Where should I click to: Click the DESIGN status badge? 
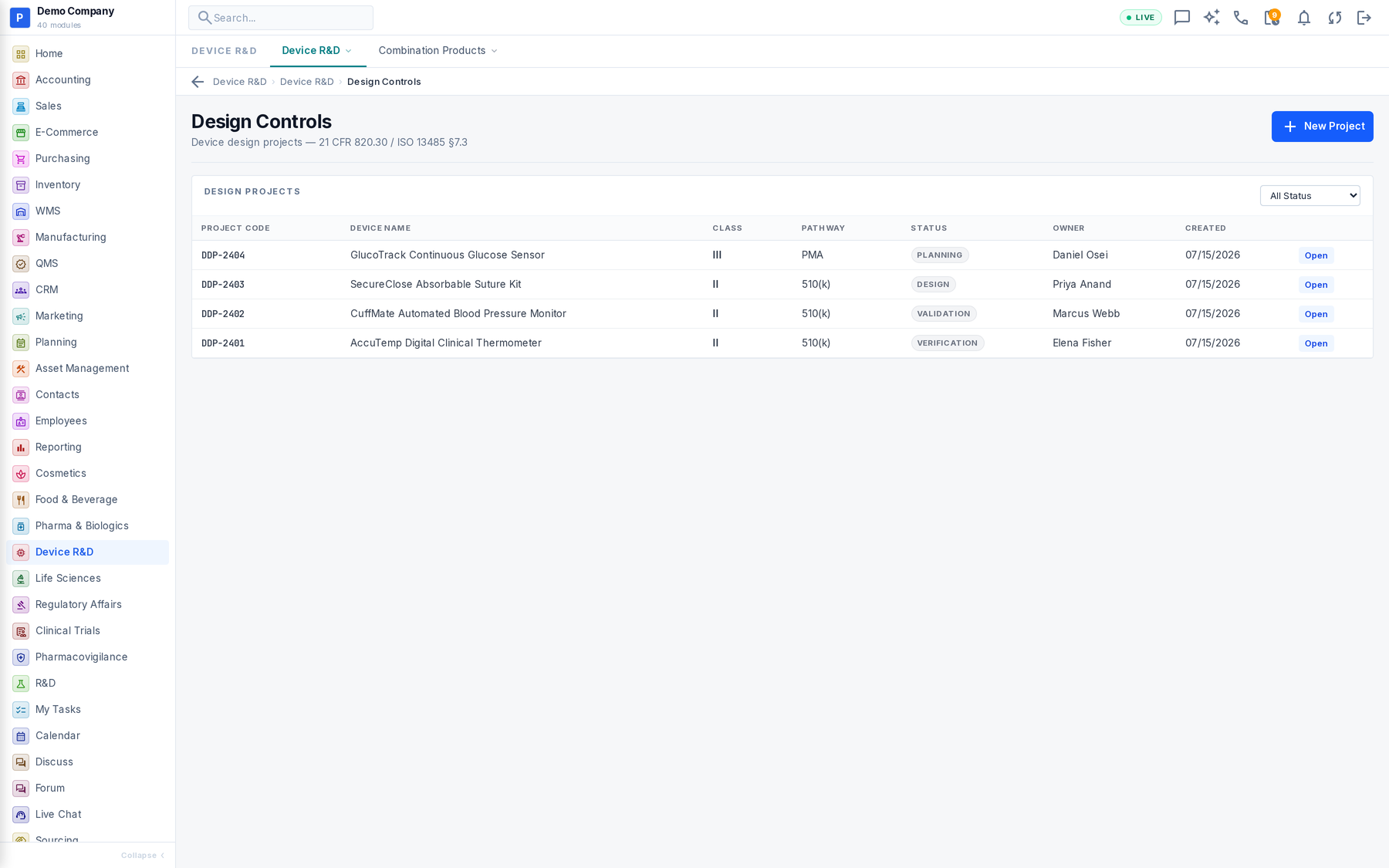tap(933, 285)
